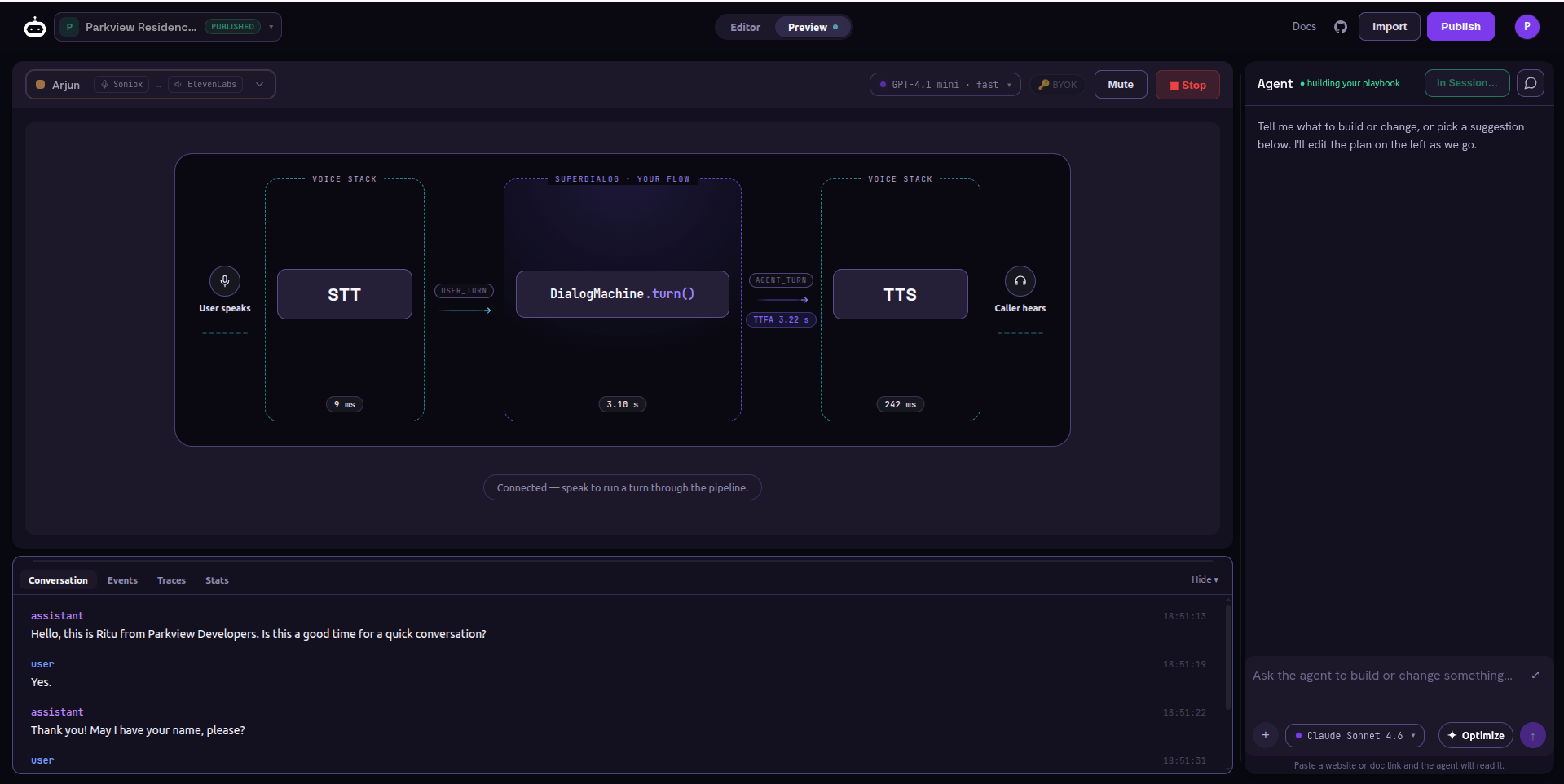Collapse the panel with Hide

point(1205,579)
